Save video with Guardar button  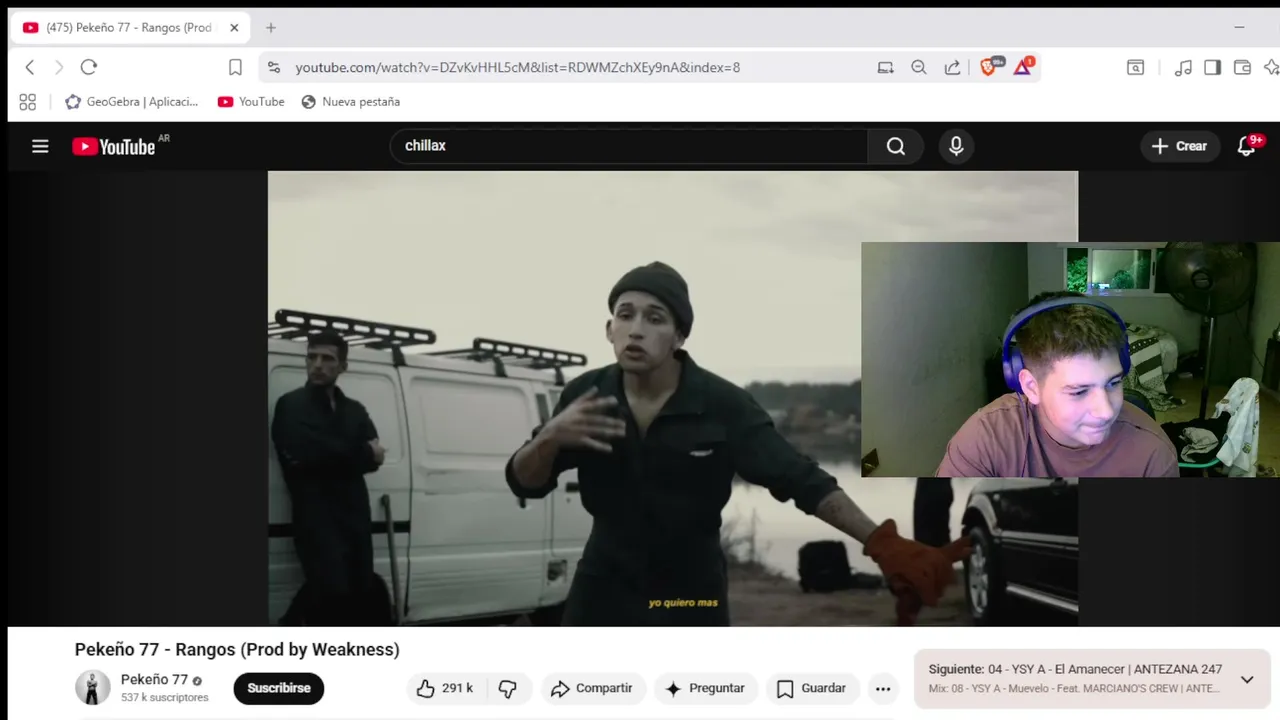coord(812,688)
